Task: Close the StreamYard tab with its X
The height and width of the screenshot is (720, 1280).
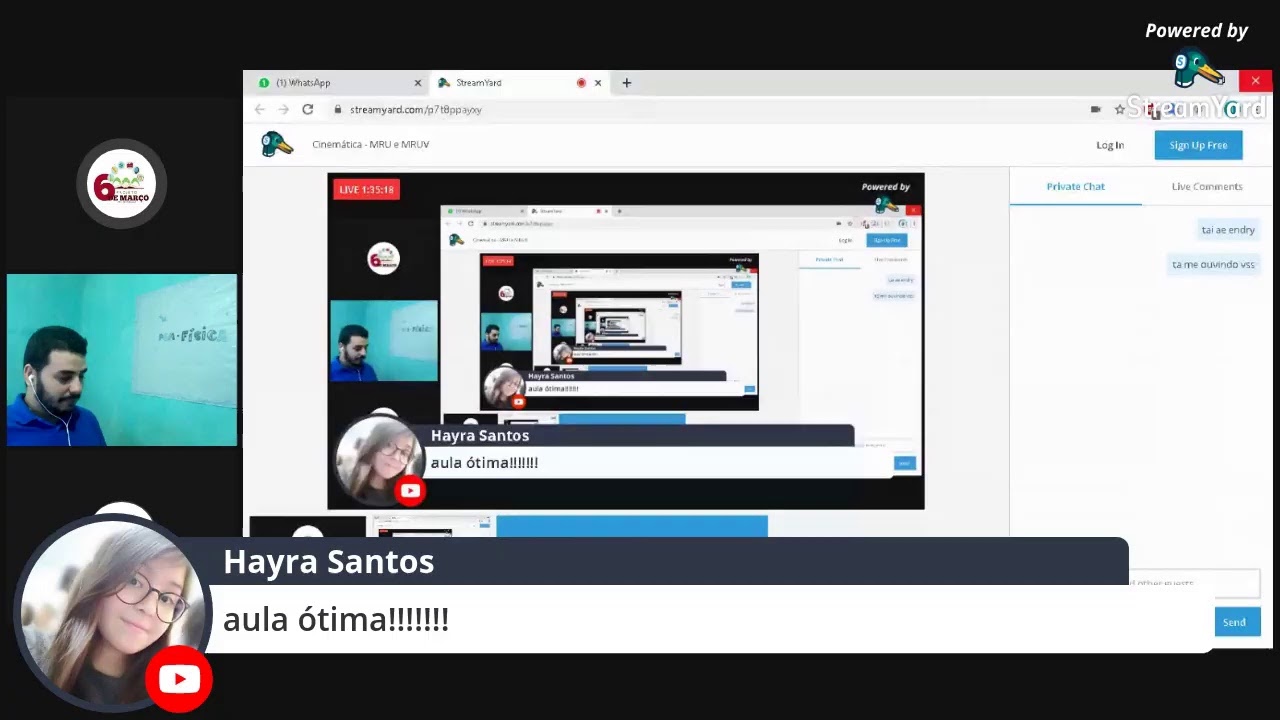Action: (598, 83)
